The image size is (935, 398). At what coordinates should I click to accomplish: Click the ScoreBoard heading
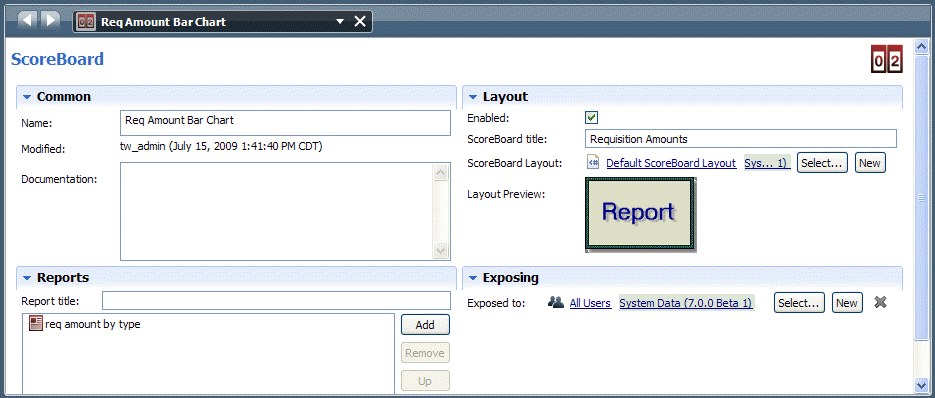tap(58, 59)
